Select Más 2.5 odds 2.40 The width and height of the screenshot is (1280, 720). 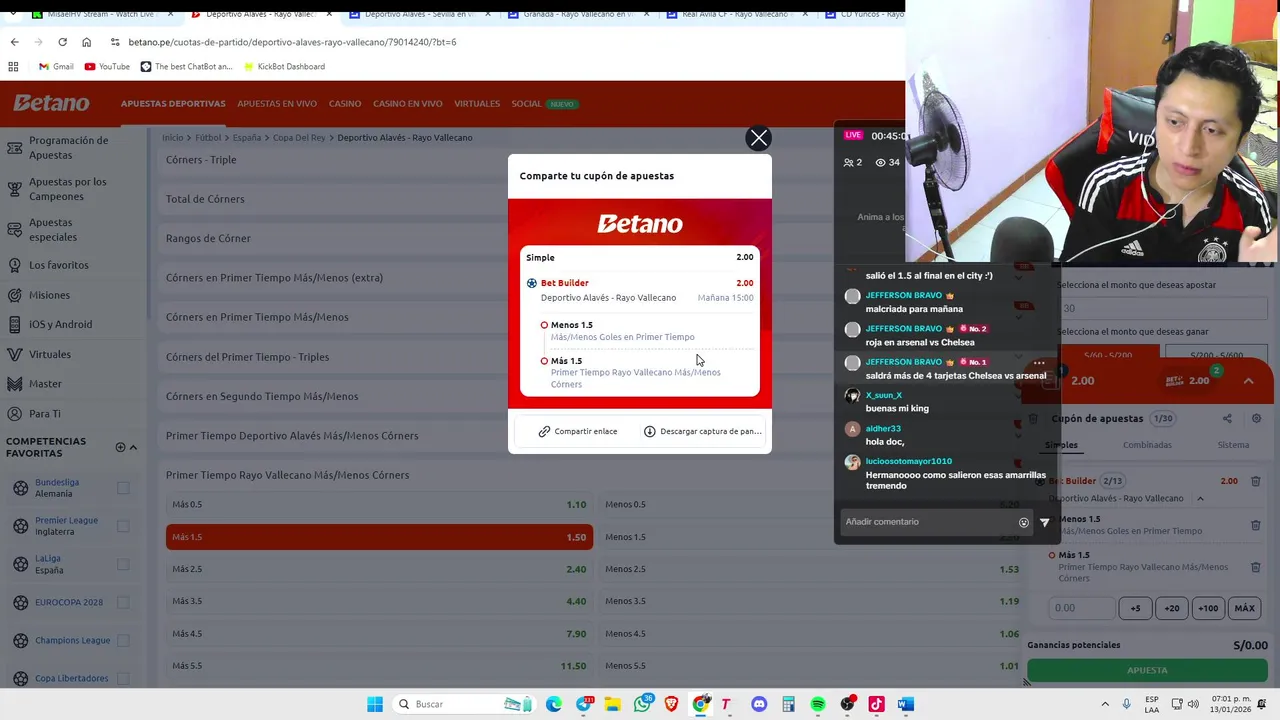click(379, 569)
